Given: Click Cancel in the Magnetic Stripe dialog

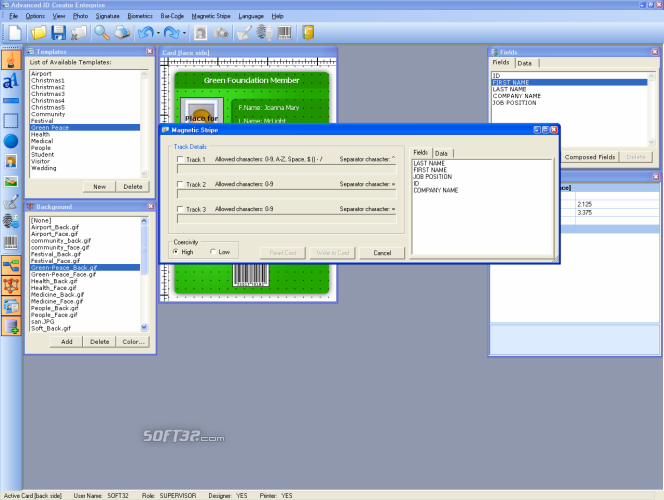Looking at the screenshot, I should coord(382,253).
